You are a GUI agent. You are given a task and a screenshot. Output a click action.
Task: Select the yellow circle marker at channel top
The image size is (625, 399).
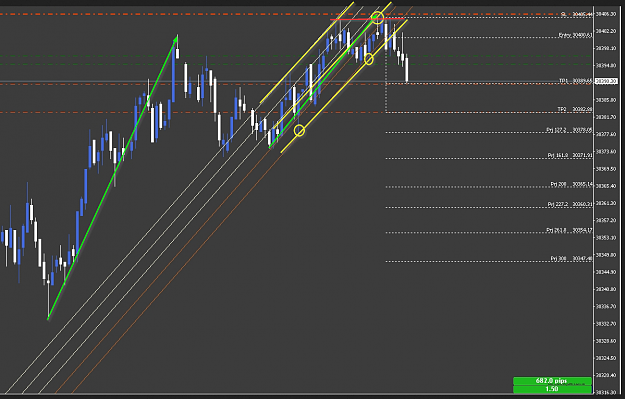377,18
